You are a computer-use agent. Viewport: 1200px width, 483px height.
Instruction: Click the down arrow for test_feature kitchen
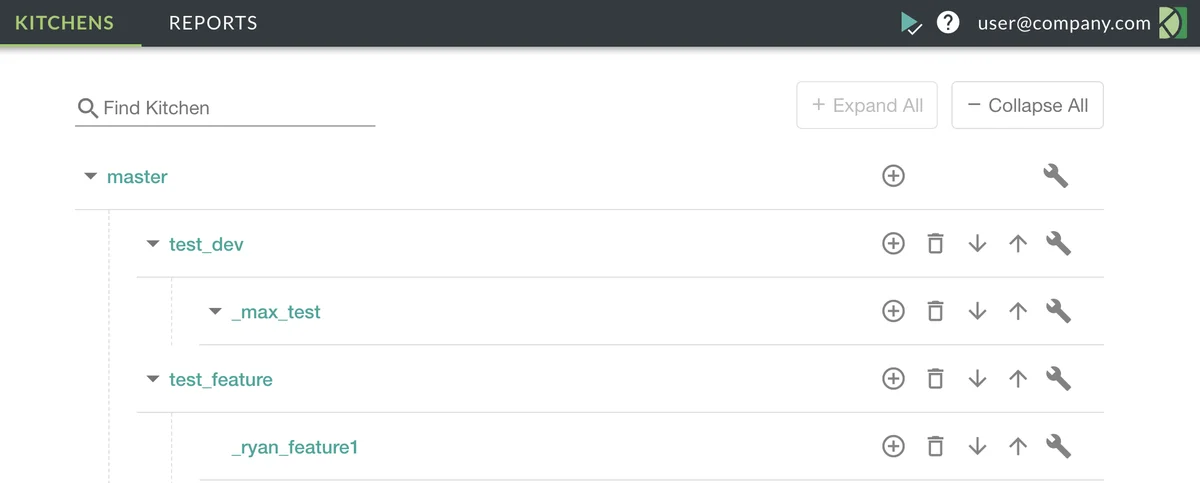(977, 379)
